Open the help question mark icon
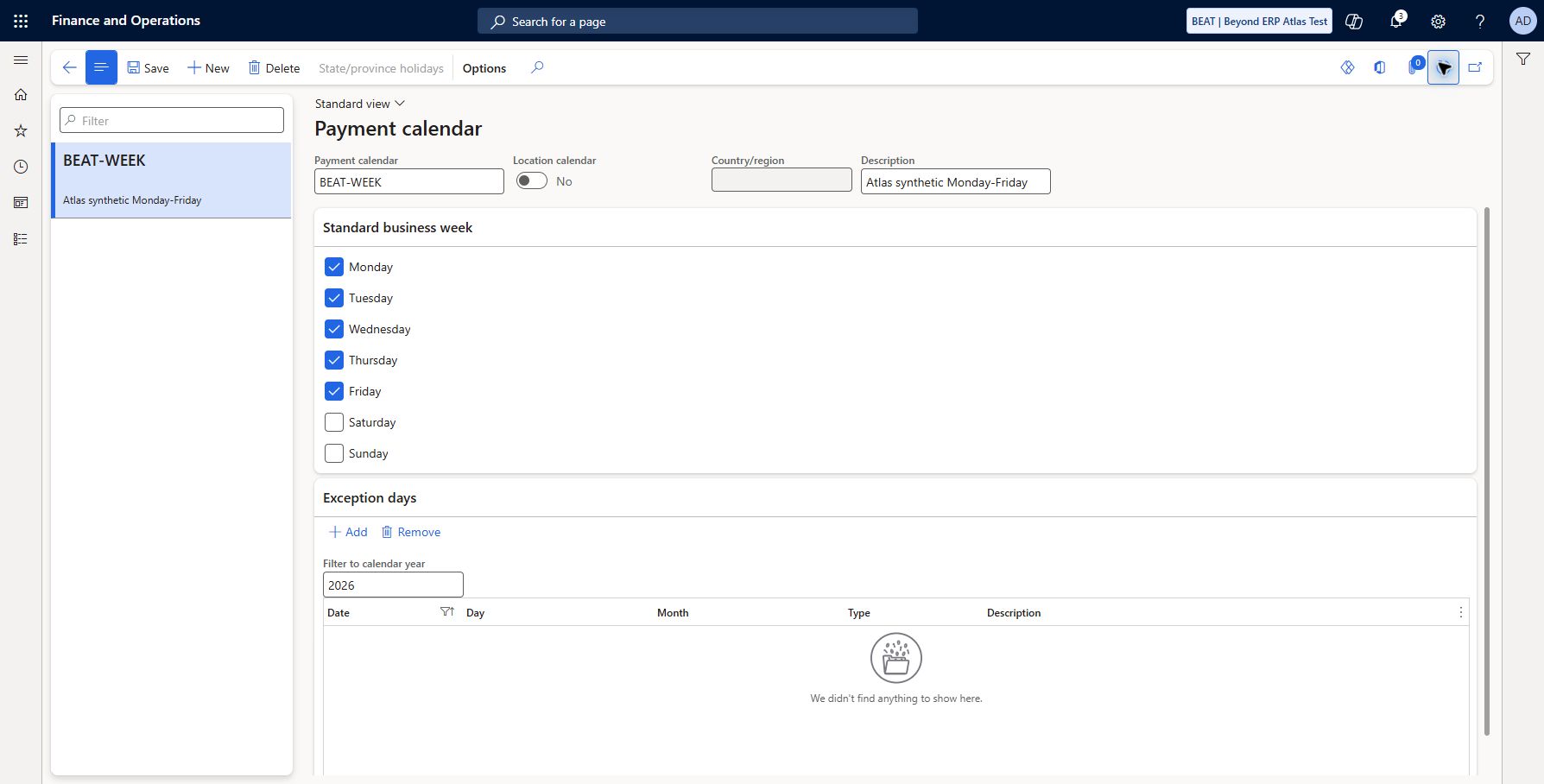The image size is (1544, 784). point(1480,22)
